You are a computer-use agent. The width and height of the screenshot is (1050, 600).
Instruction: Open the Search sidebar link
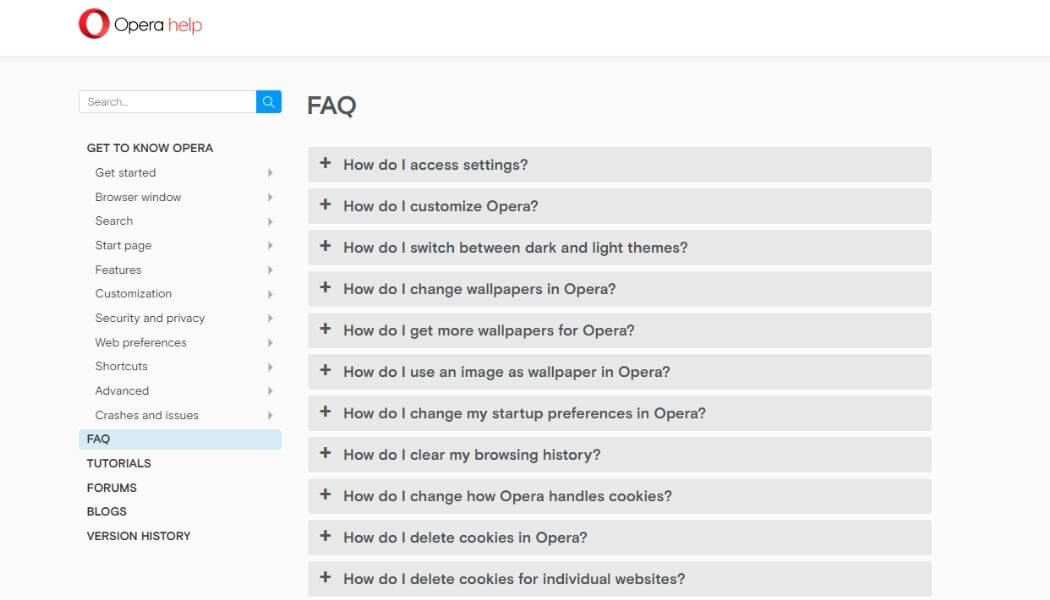(114, 221)
